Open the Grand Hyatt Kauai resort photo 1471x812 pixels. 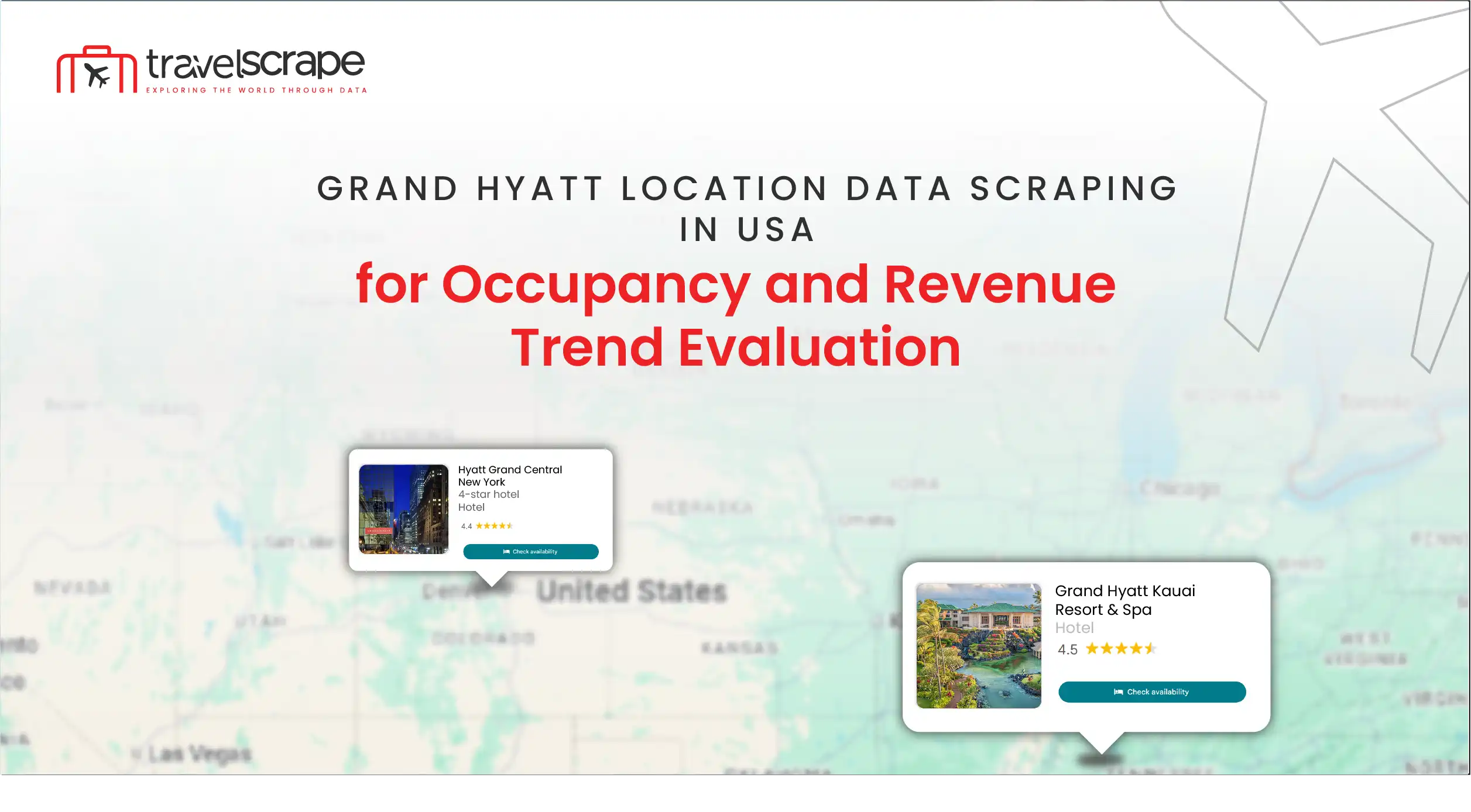[978, 646]
